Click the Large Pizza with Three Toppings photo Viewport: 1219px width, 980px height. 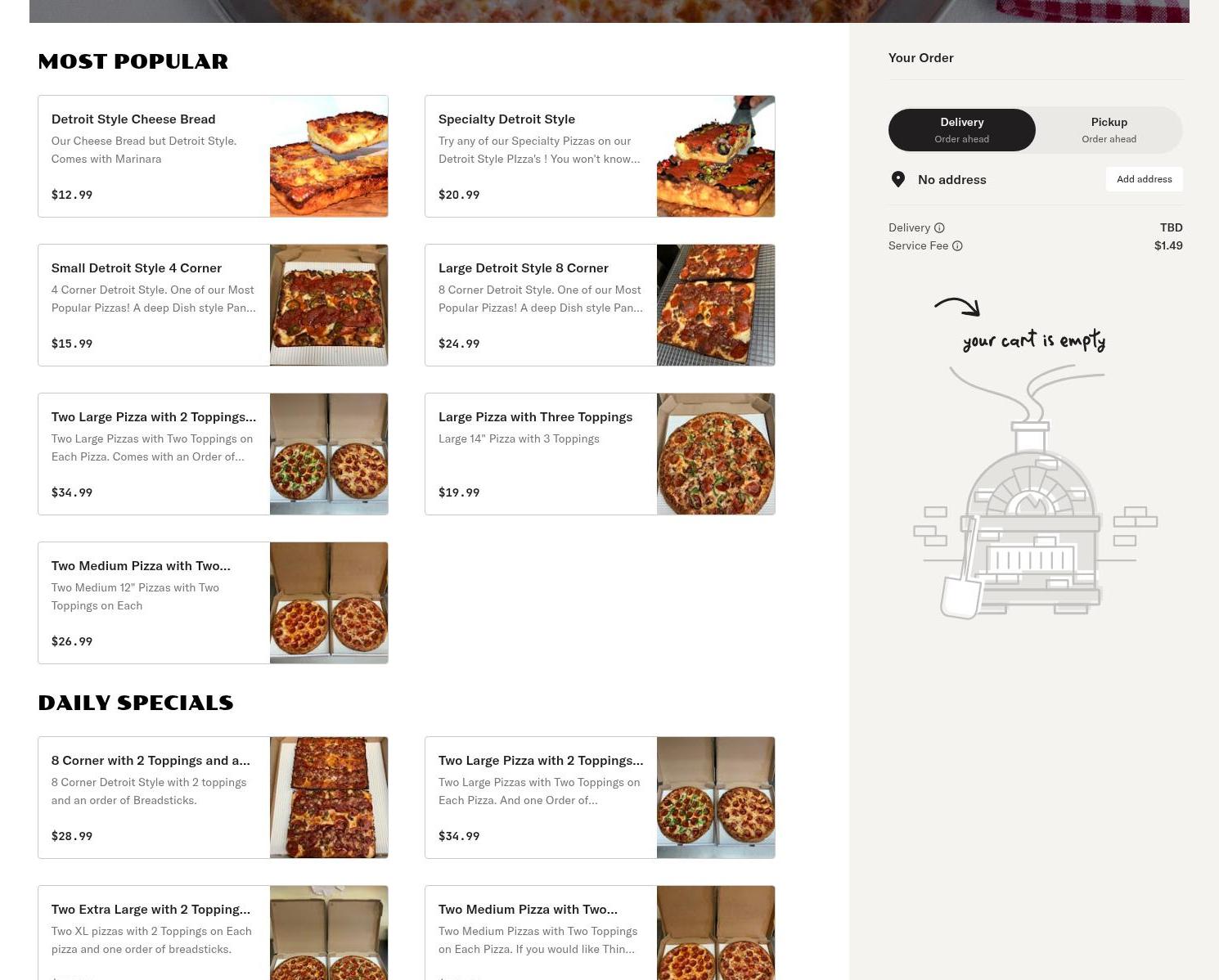(x=716, y=454)
